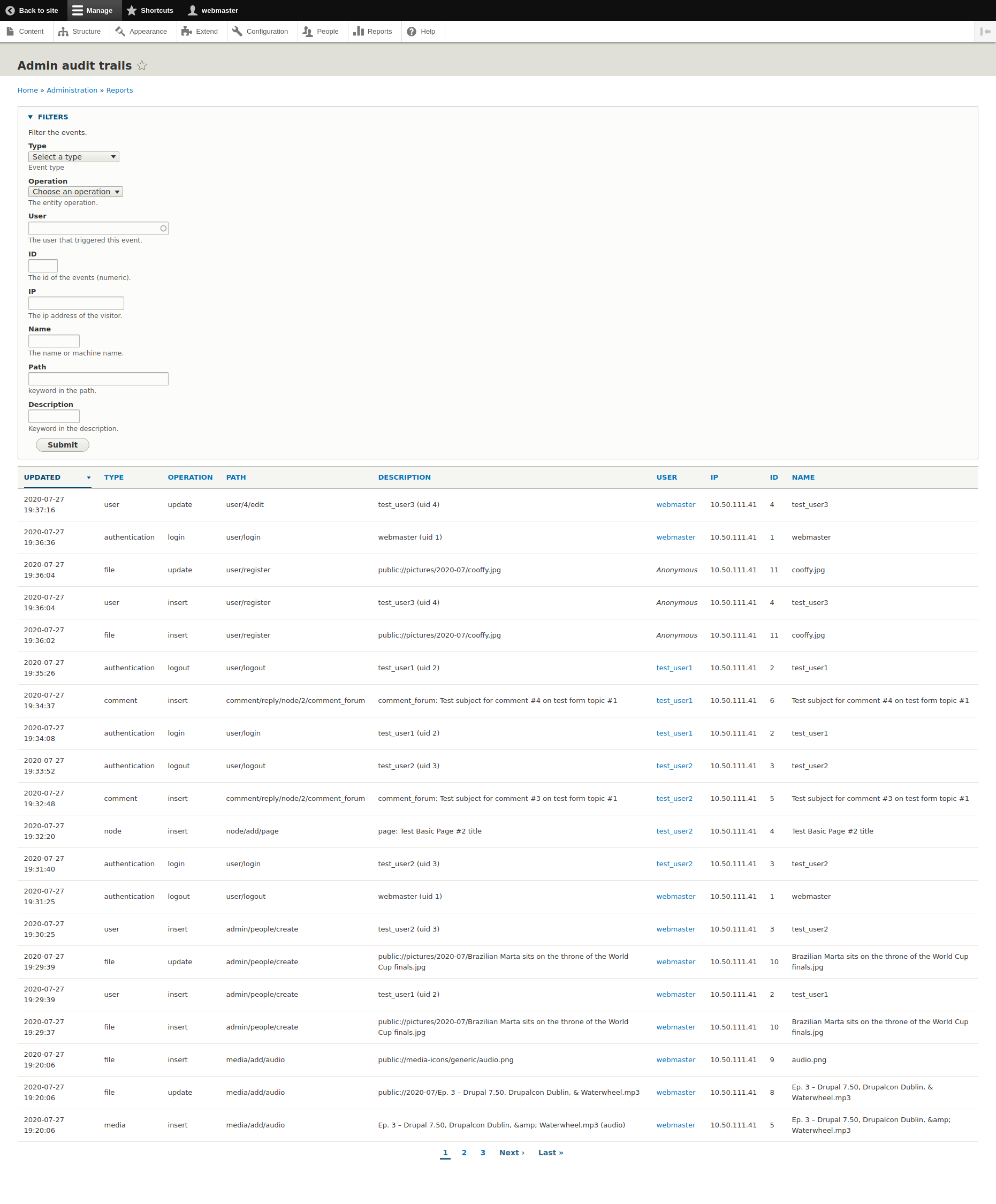Click the Appearance paintbrush icon
Screen dimensions: 996x1204
click(x=120, y=32)
